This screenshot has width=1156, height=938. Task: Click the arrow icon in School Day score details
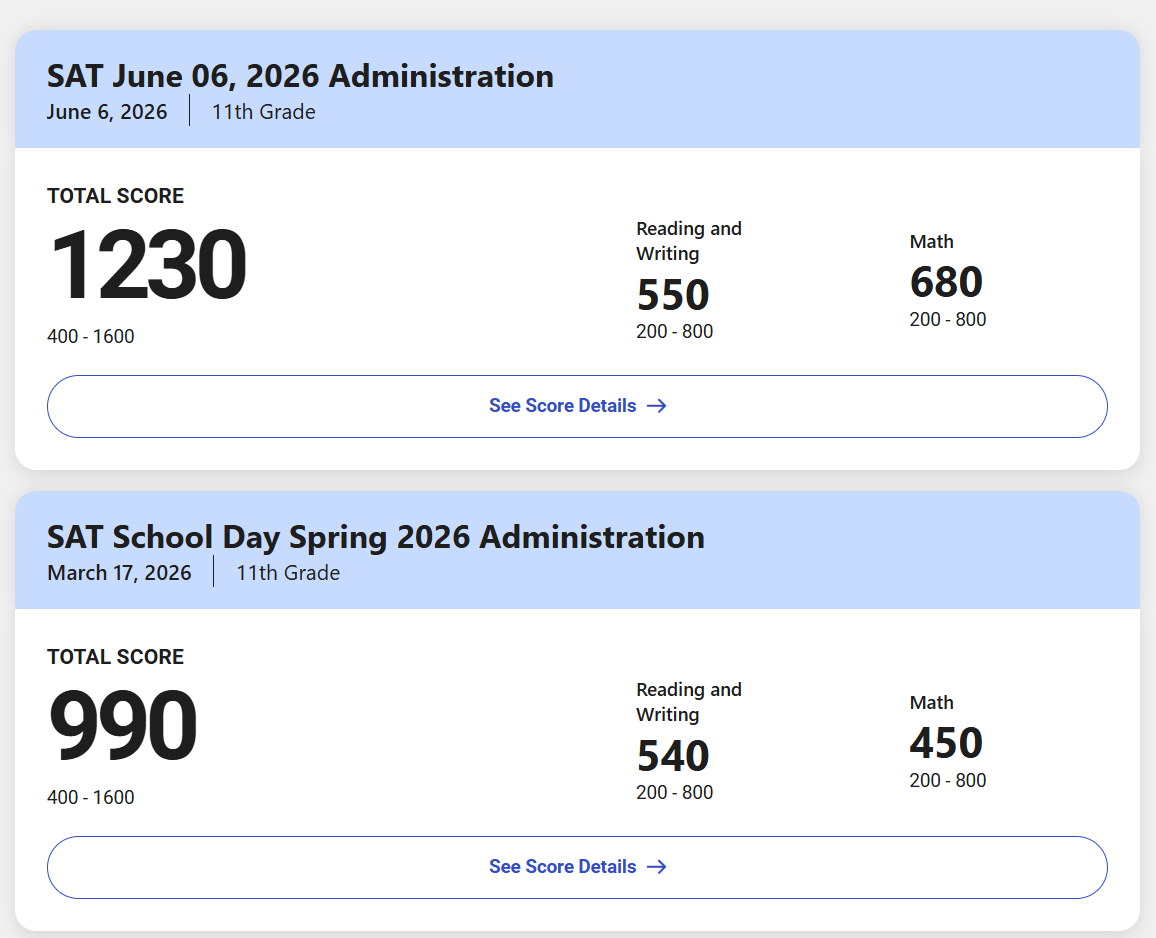coord(656,867)
